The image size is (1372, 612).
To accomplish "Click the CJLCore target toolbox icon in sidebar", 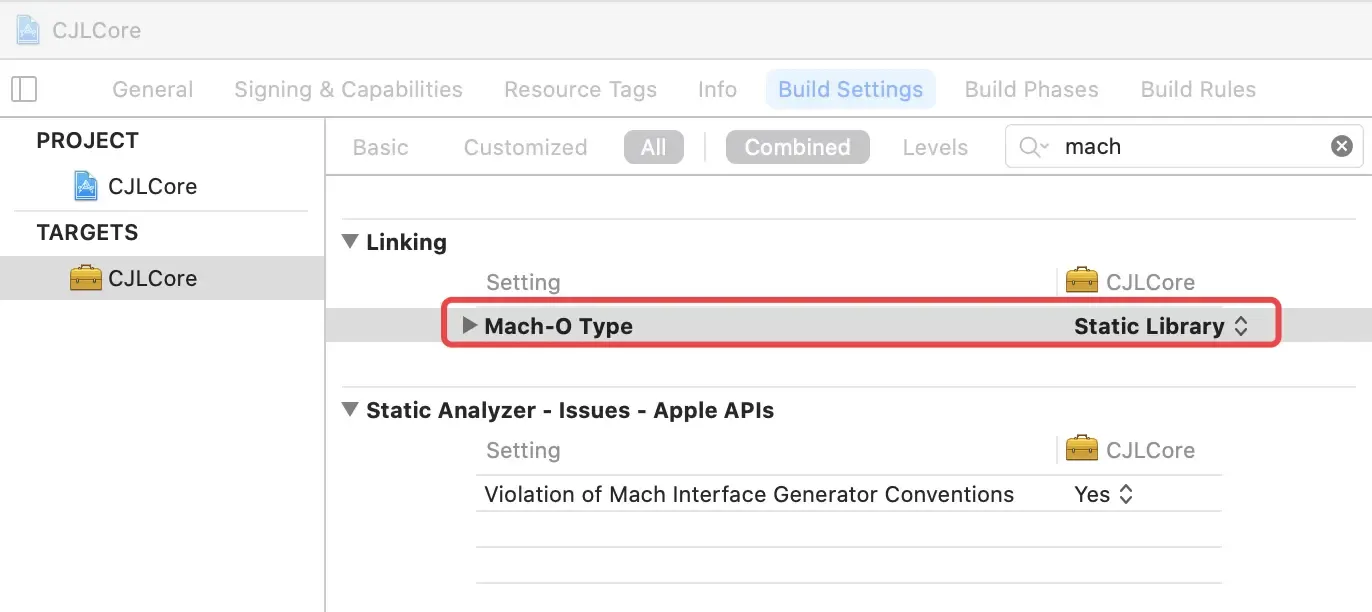I will (86, 278).
